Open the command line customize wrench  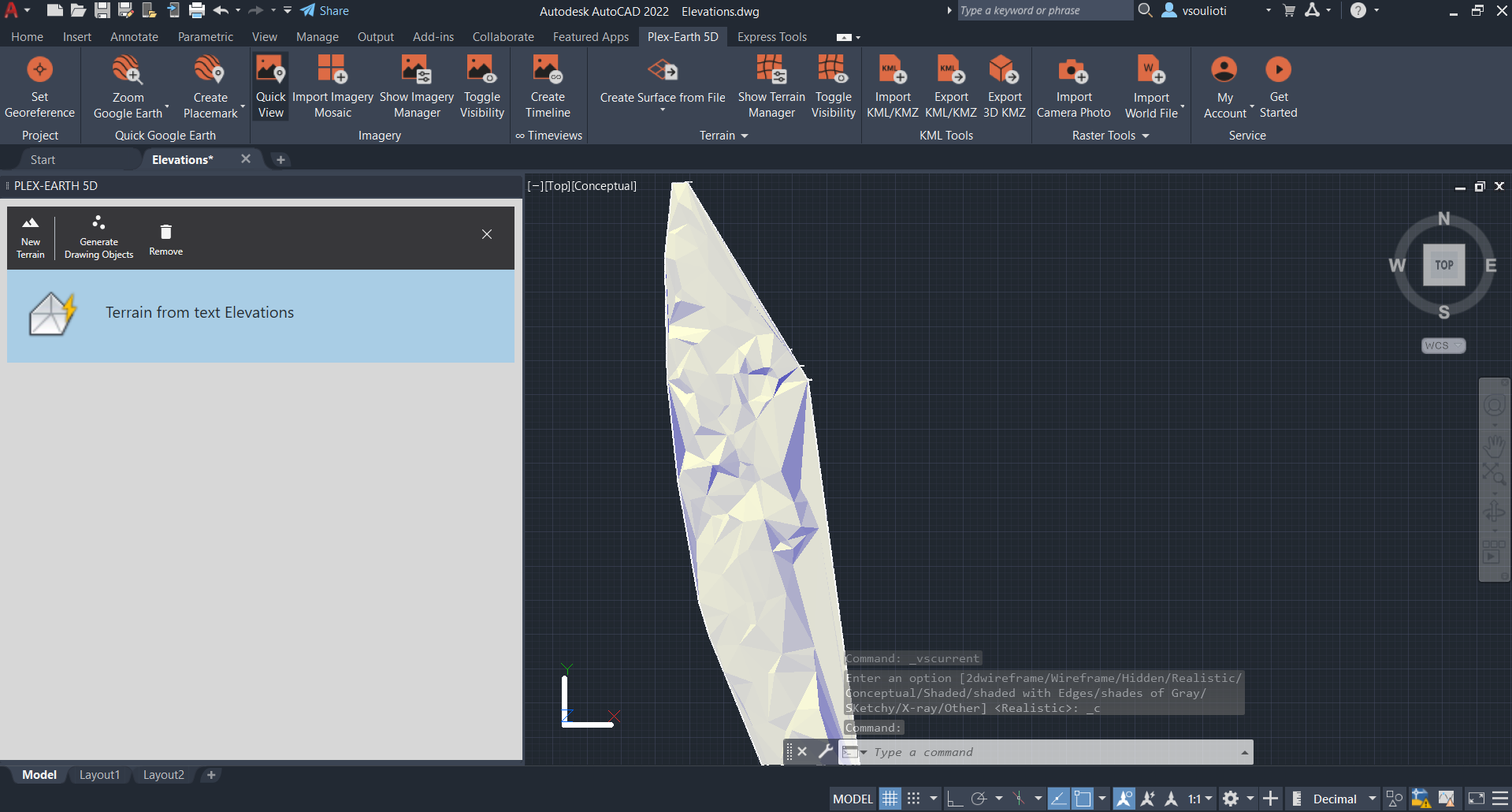825,751
